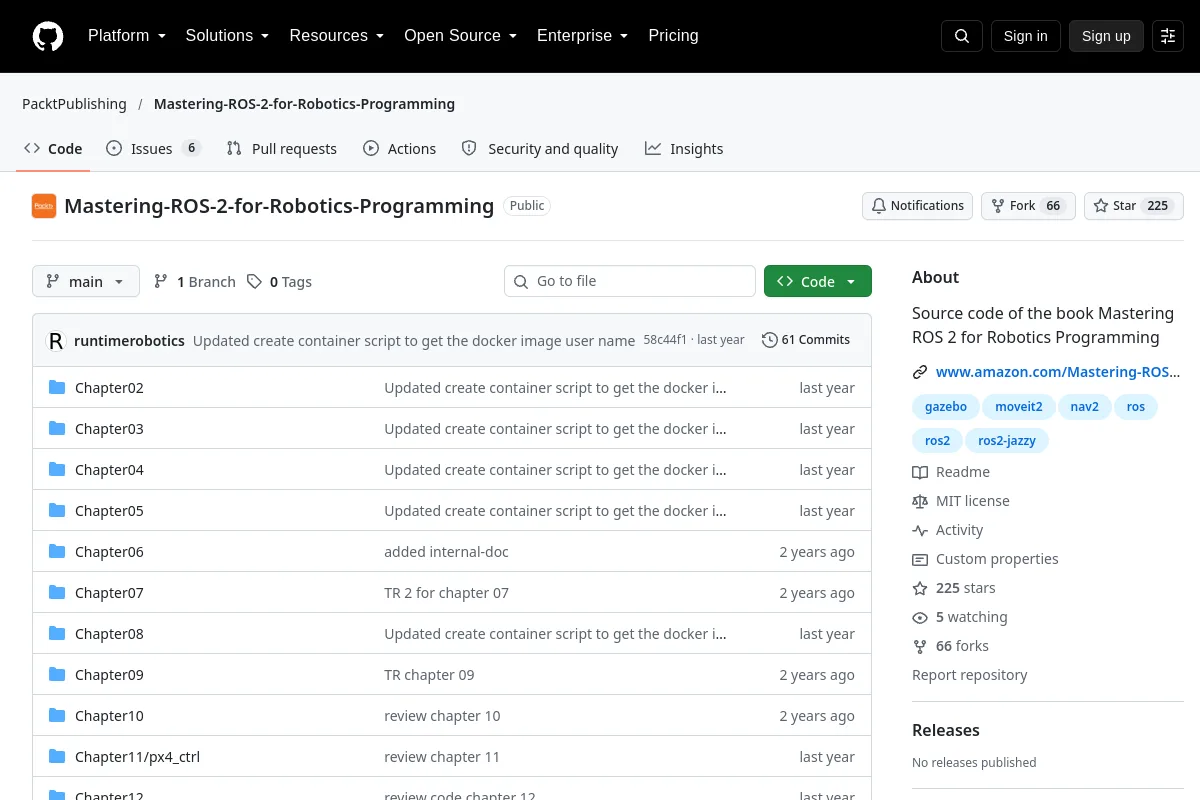Screen dimensions: 1200x800
Task: Open the search magnifier button
Action: pyautogui.click(x=962, y=36)
